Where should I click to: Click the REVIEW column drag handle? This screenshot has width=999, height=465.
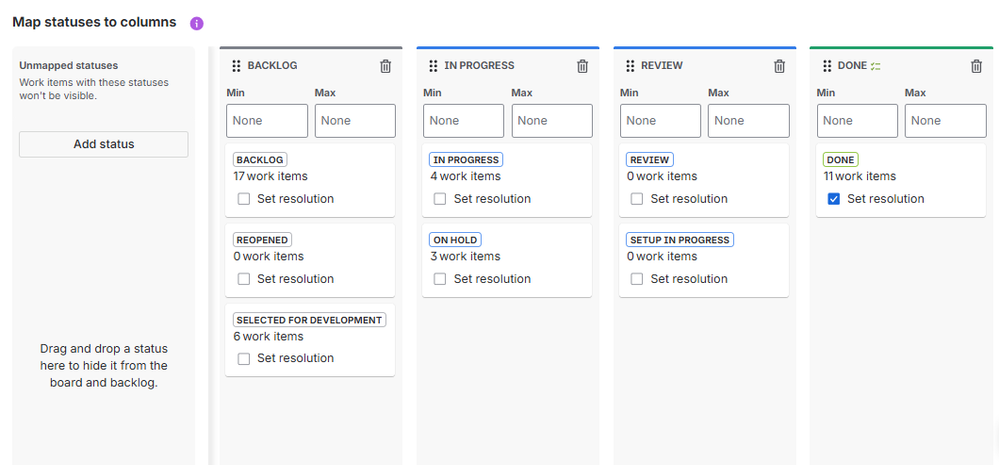tap(630, 66)
